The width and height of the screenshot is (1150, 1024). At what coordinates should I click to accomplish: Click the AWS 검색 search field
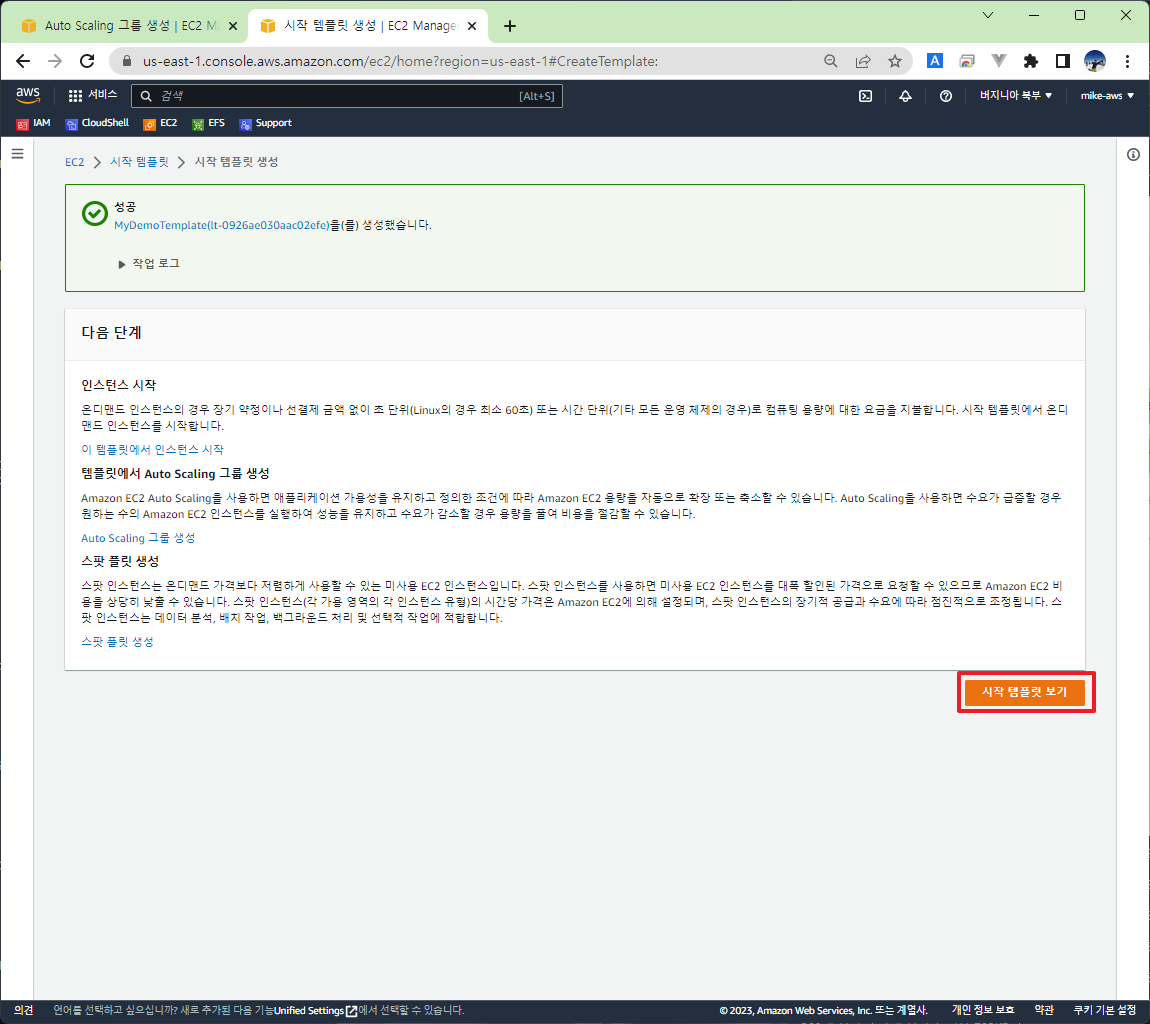pyautogui.click(x=346, y=96)
